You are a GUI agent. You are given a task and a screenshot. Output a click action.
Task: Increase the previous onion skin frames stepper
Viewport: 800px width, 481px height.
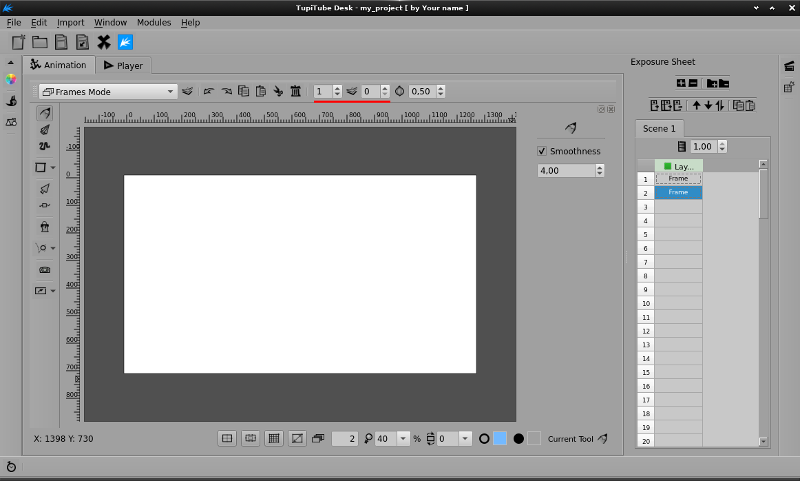click(337, 88)
